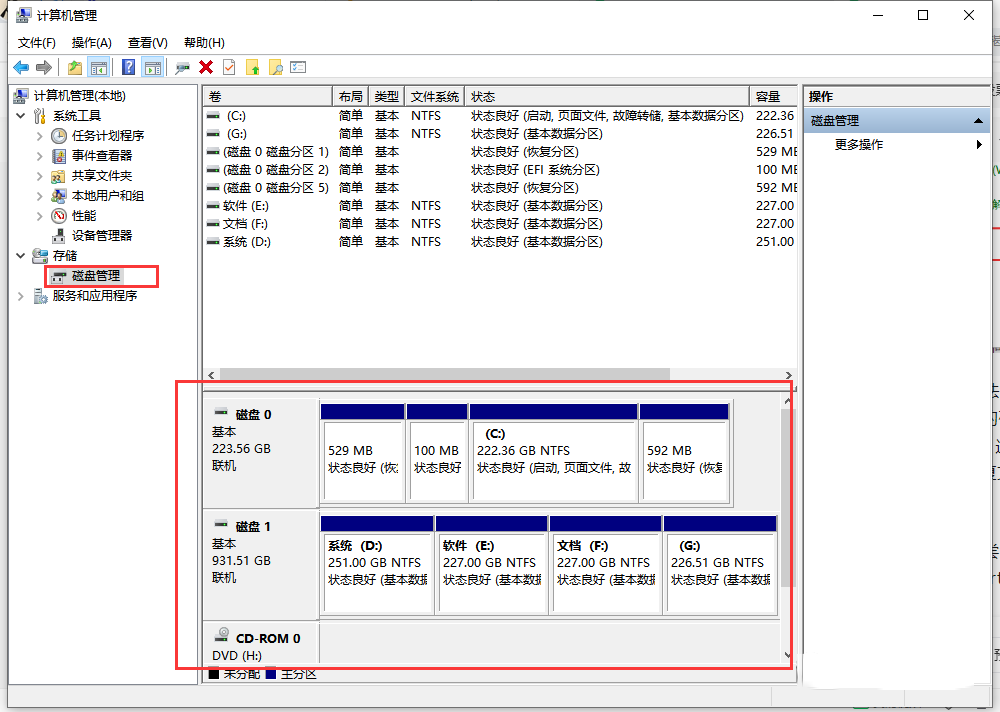Click horizontal scrollbar in volume list
Screen dimensions: 1000x712
[x=445, y=375]
